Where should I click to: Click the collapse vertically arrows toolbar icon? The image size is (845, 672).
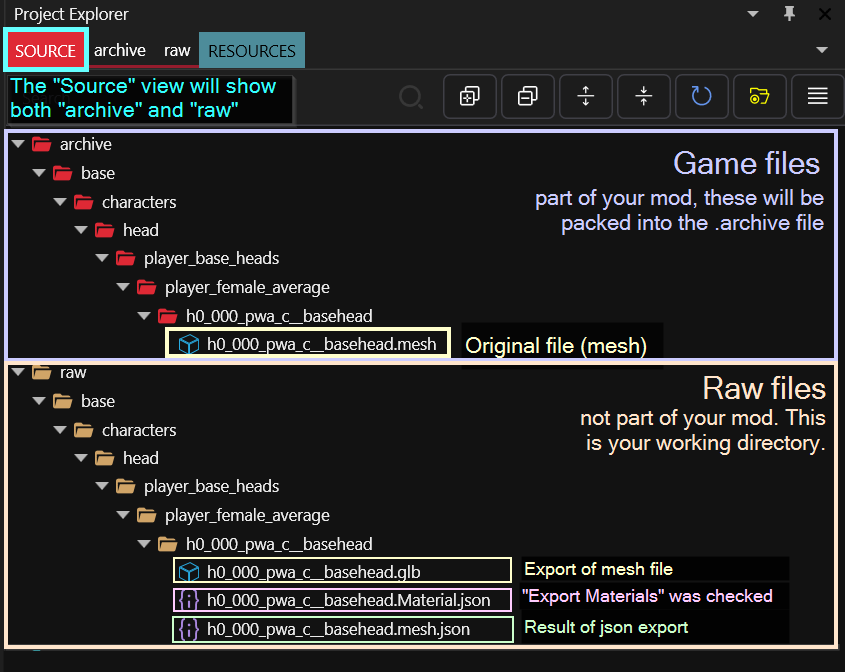tap(644, 96)
